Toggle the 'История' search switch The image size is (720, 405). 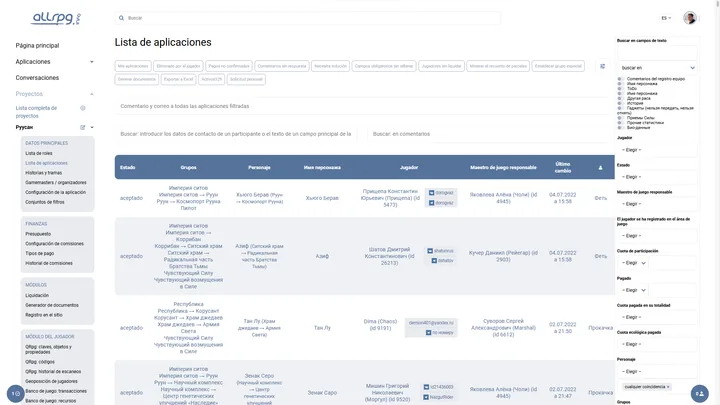pyautogui.click(x=619, y=103)
